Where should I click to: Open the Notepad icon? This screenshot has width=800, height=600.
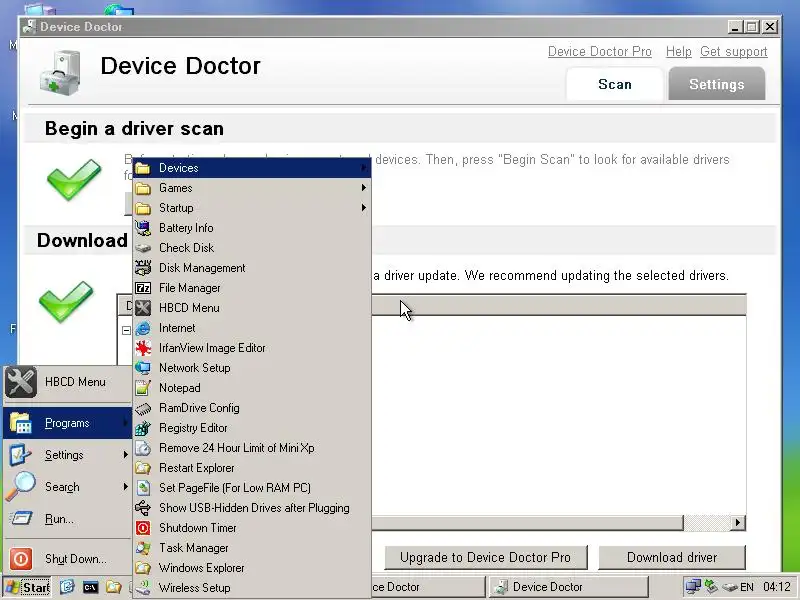[x=143, y=388]
